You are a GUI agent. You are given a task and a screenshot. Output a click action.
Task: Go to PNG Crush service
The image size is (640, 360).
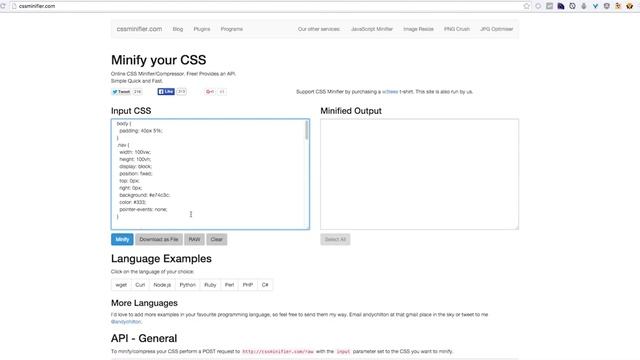click(457, 29)
